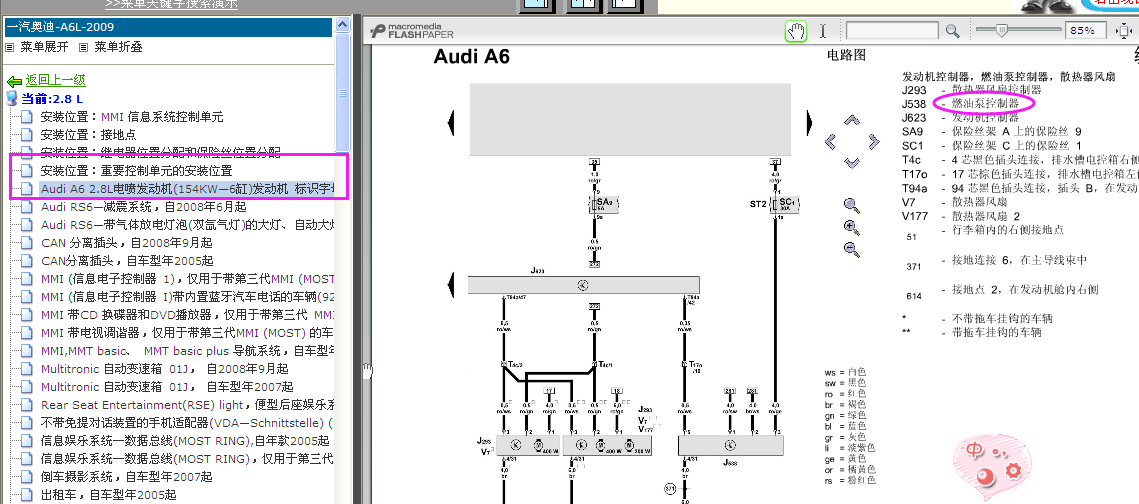Viewport: 1139px width, 504px height.
Task: Click the 当前:2.8 L current node
Action: [52, 99]
